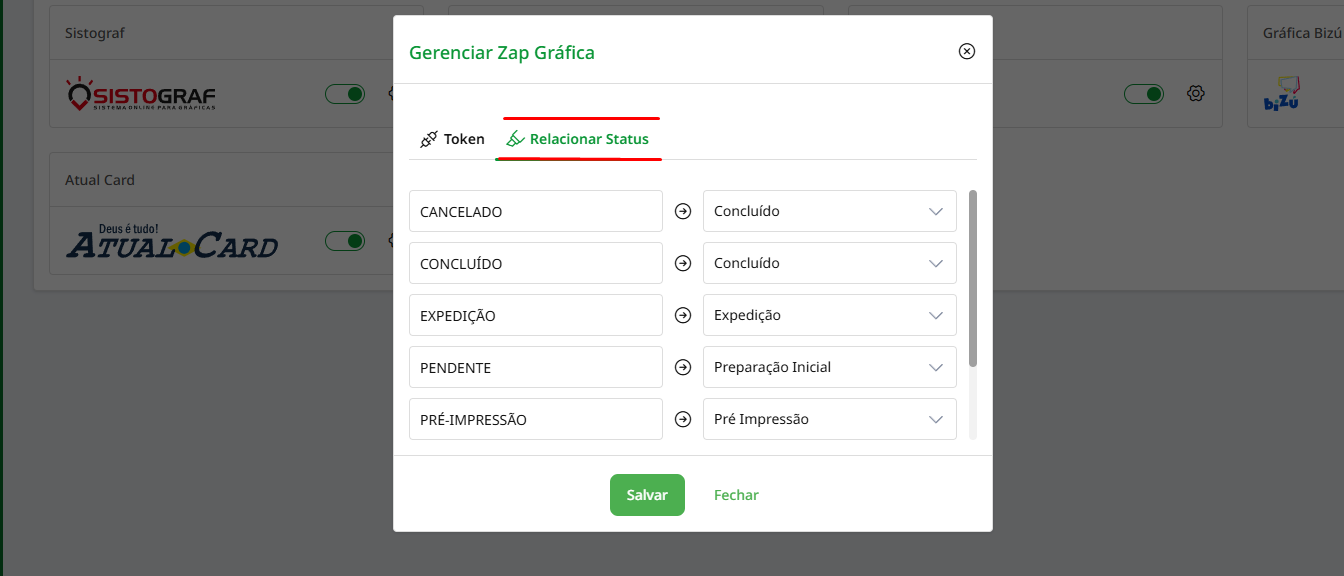1344x576 pixels.
Task: Open settings gear on the top right card
Action: click(1195, 94)
